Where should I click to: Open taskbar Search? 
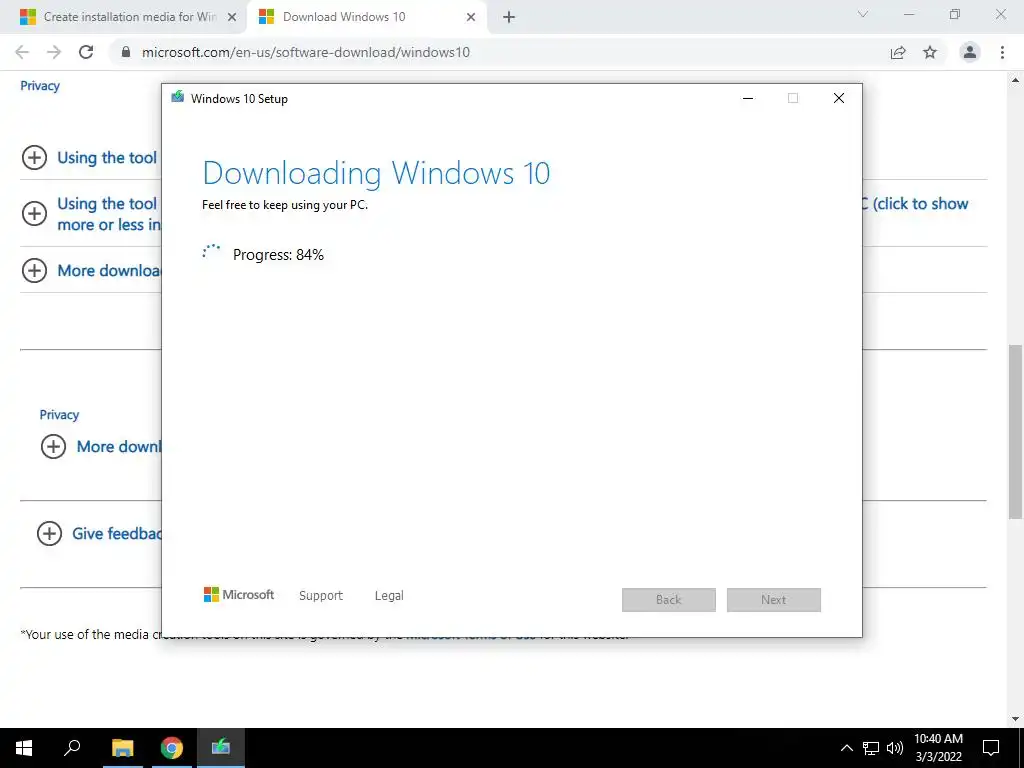click(72, 748)
